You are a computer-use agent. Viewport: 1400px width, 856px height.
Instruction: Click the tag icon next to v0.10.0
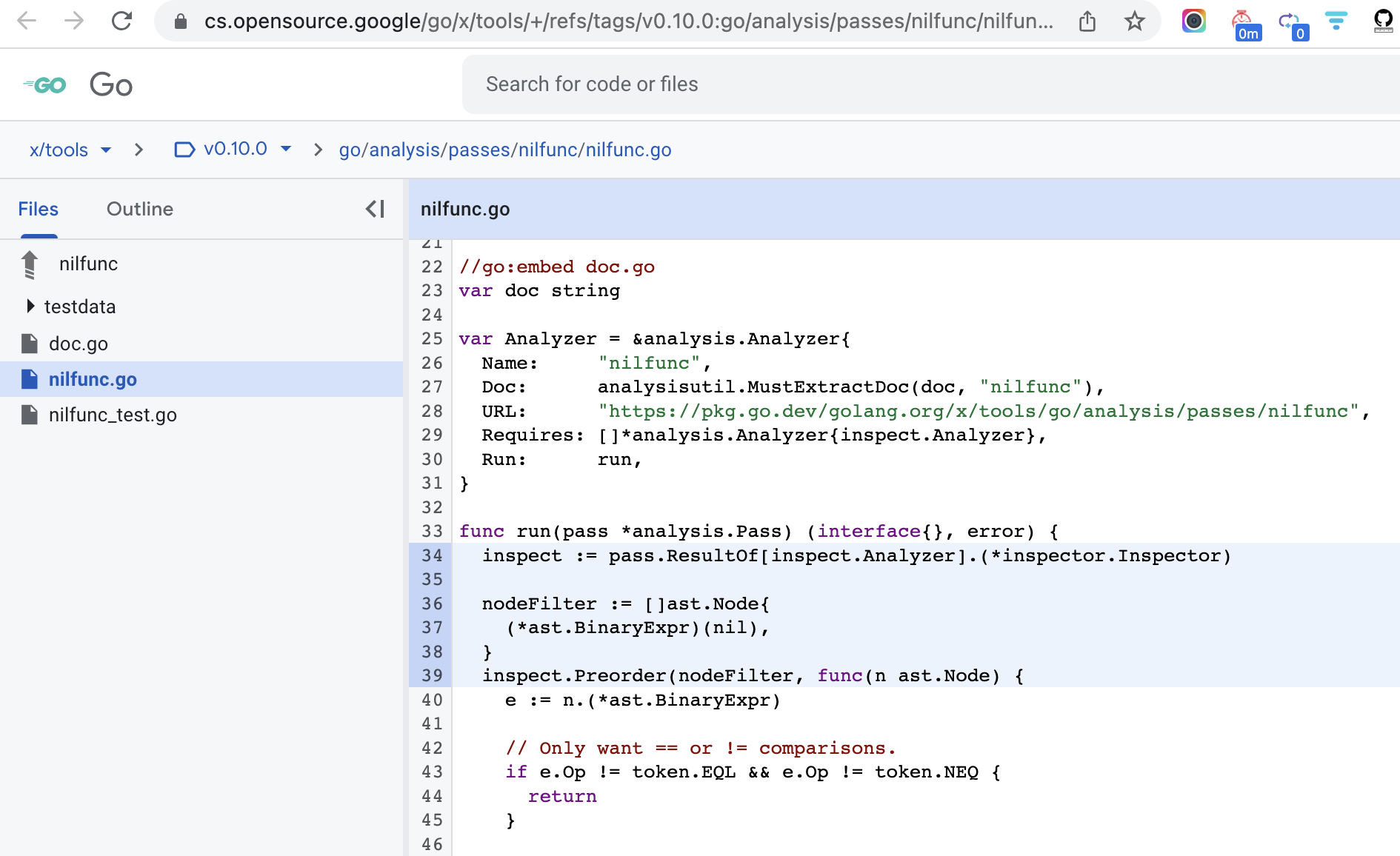pyautogui.click(x=184, y=150)
